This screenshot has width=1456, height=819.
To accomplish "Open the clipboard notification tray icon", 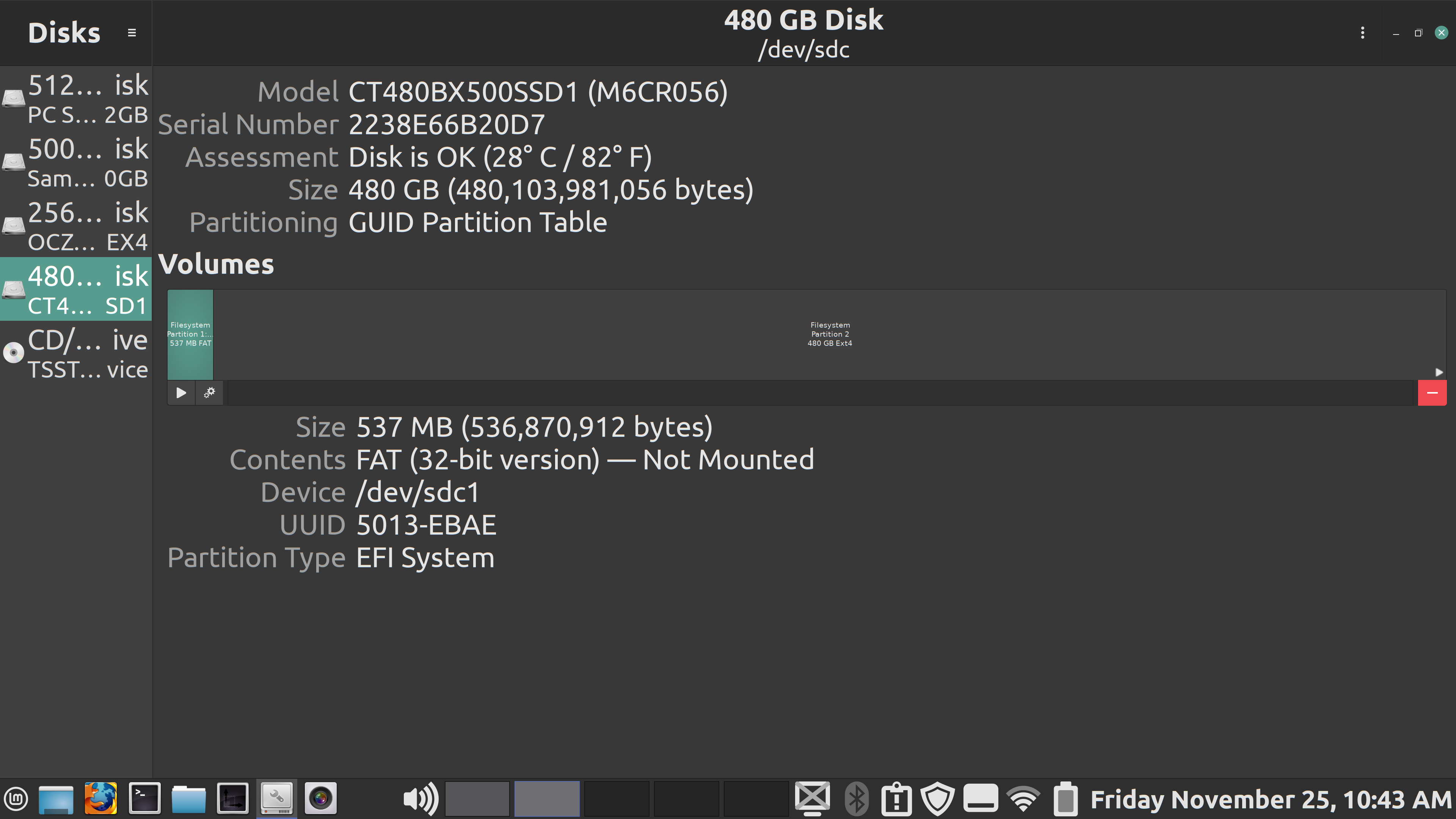I will pos(896,799).
